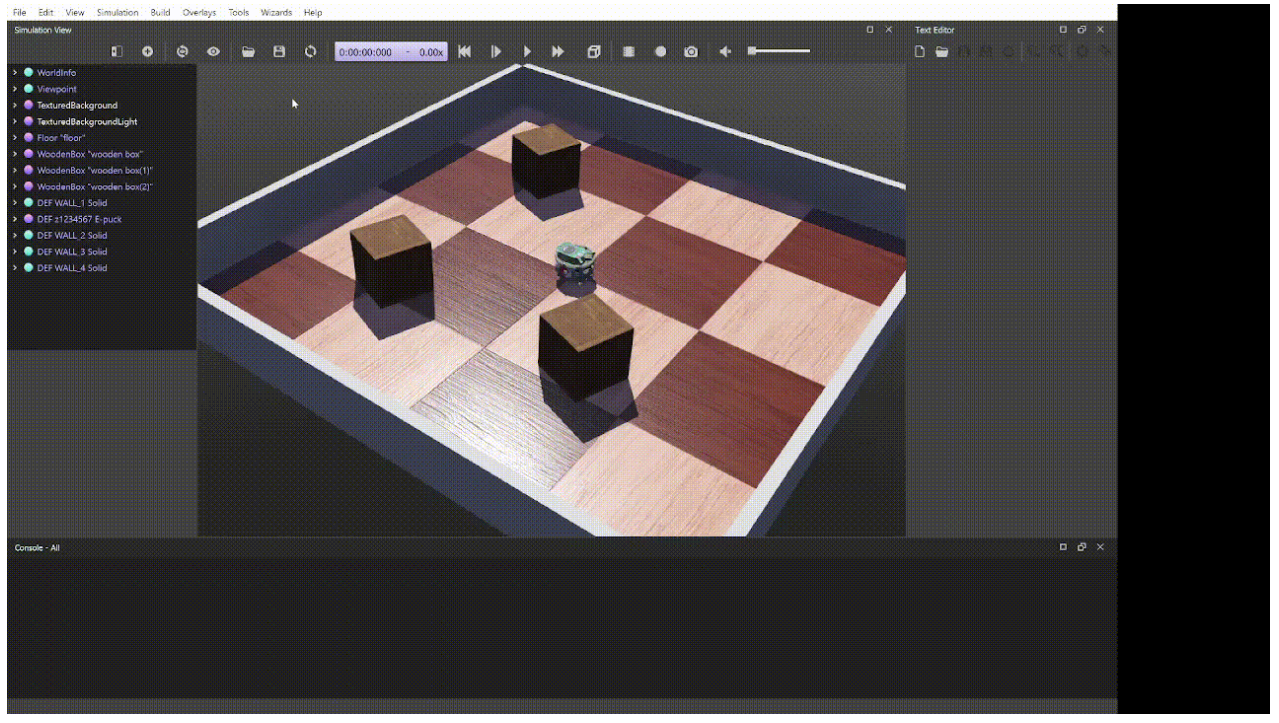This screenshot has width=1279, height=723.
Task: Save the world with the floppy icon
Action: click(279, 52)
